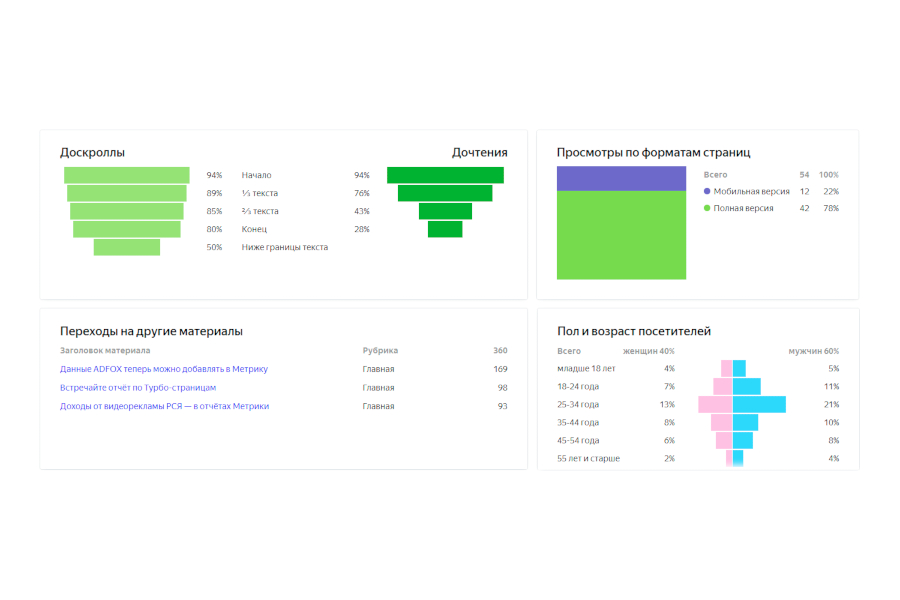
Task: Click the purple Мобильная версия legend dot
Action: coord(707,191)
